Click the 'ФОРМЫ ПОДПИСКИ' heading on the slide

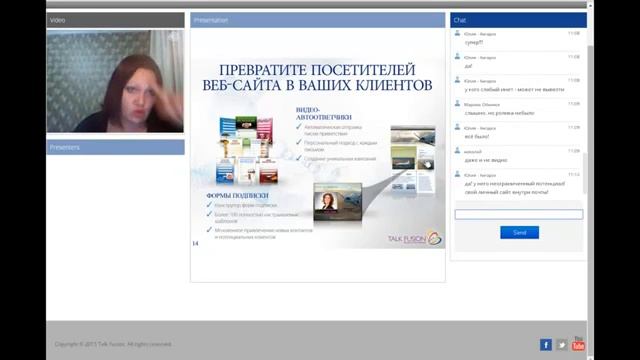click(x=237, y=196)
